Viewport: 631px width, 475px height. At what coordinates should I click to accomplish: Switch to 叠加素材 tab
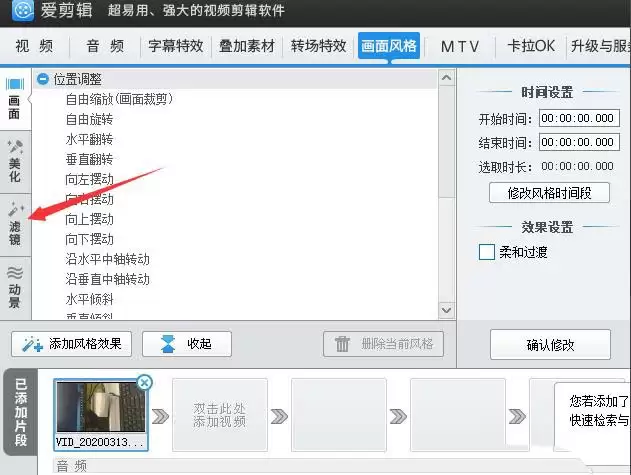point(247,46)
